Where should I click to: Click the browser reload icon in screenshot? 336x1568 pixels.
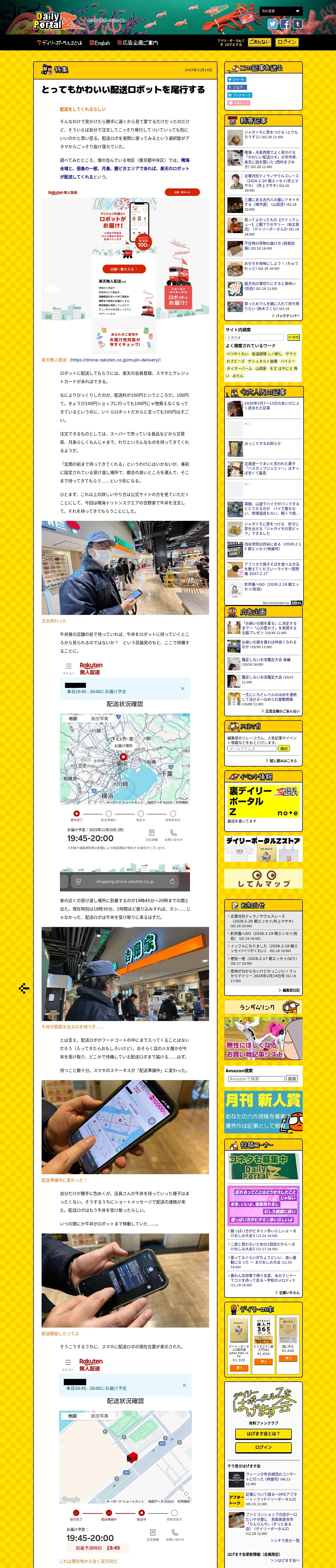(172, 881)
